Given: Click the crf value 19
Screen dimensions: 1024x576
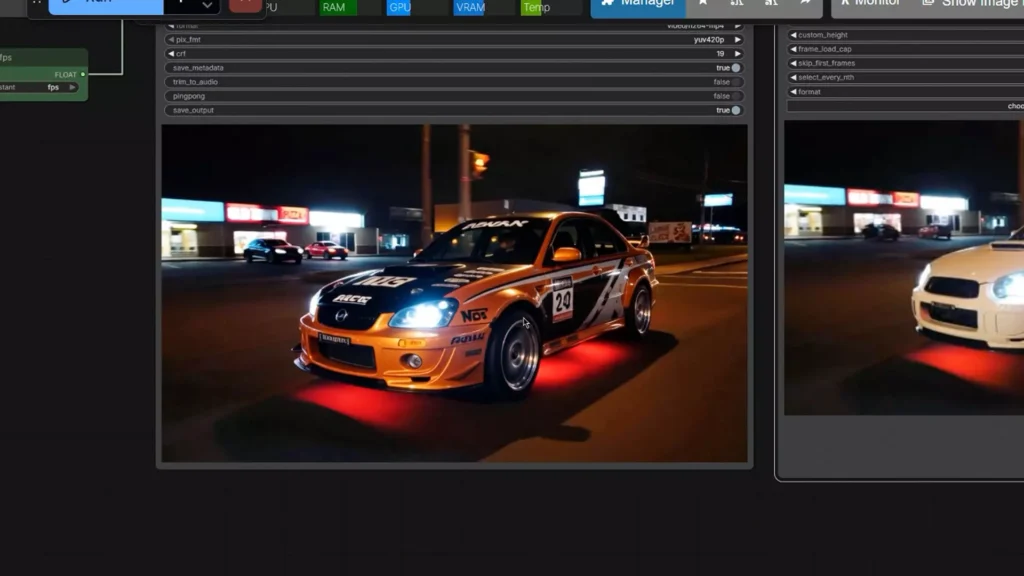Looking at the screenshot, I should click(x=720, y=54).
